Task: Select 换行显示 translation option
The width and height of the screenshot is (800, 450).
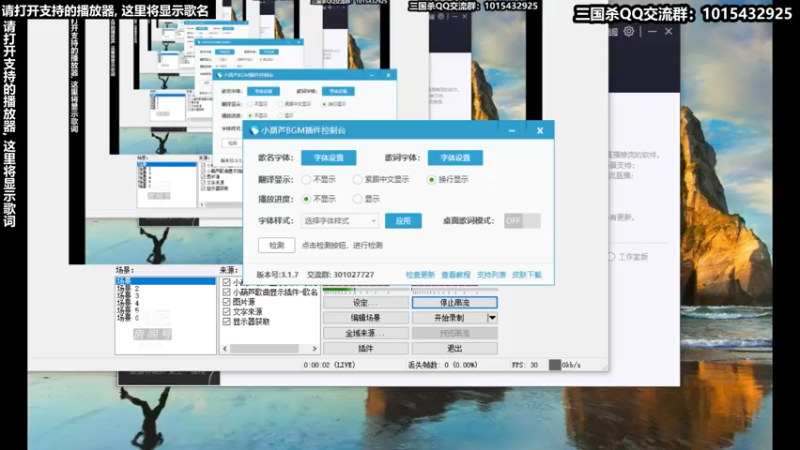Action: pos(432,180)
